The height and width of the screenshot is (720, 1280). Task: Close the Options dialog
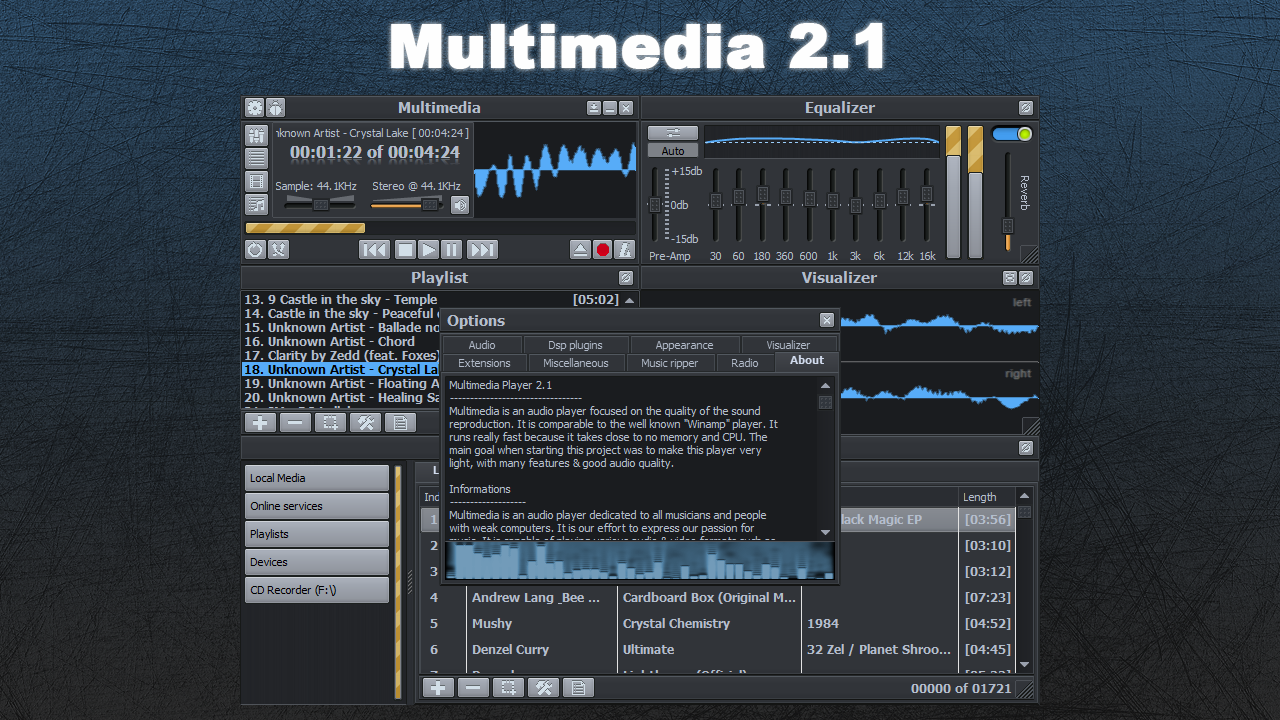(827, 320)
